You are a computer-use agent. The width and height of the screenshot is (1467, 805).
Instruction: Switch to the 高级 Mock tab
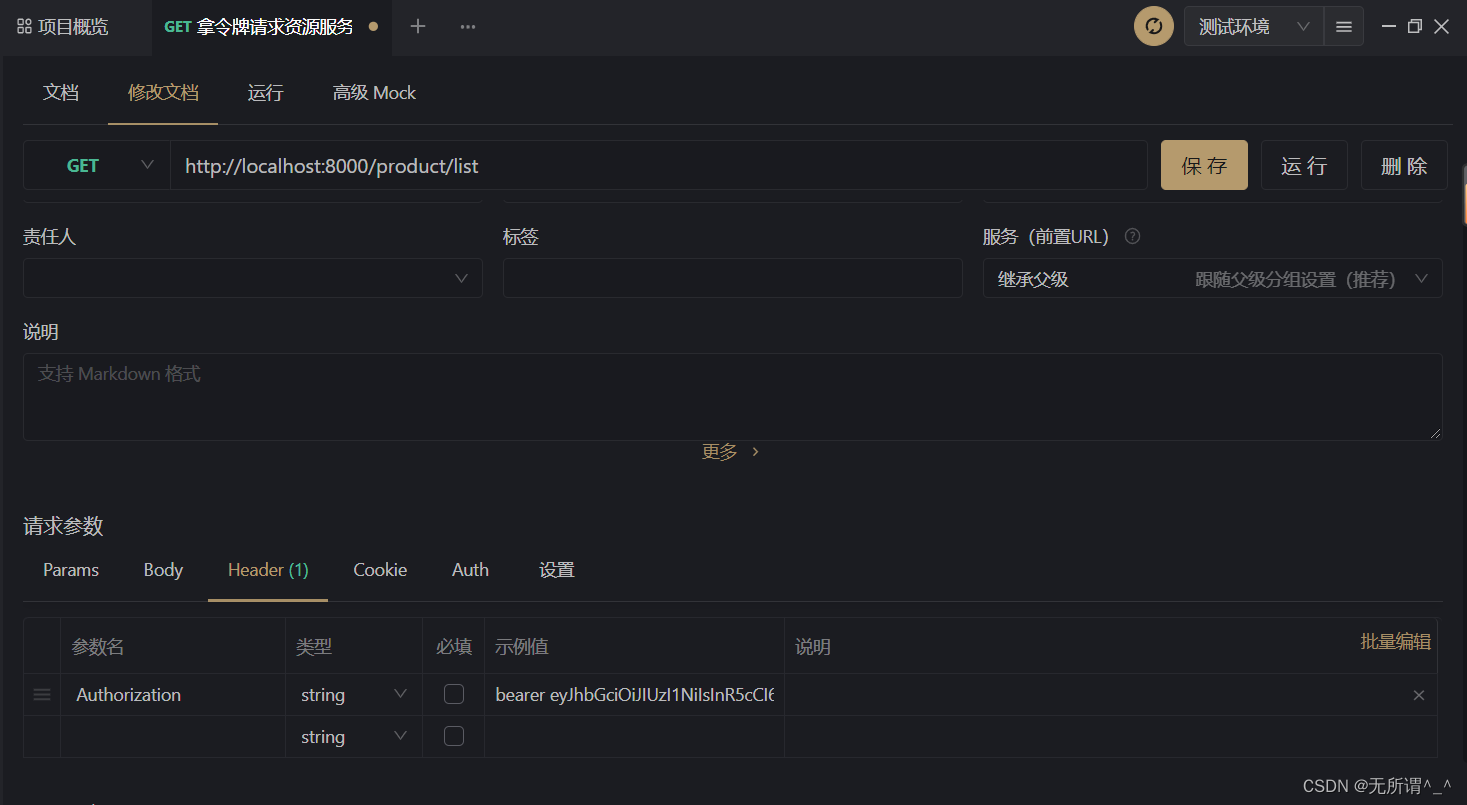tap(374, 92)
